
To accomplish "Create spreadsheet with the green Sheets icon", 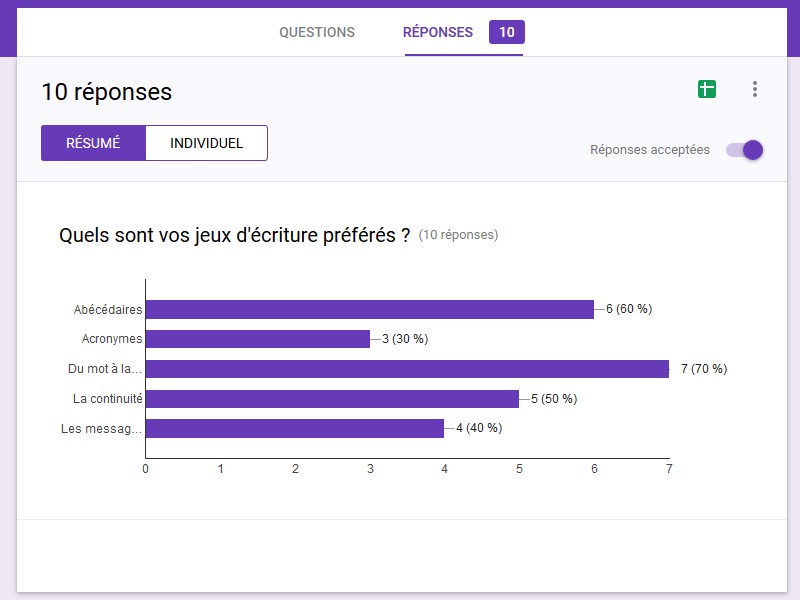I will coord(707,90).
